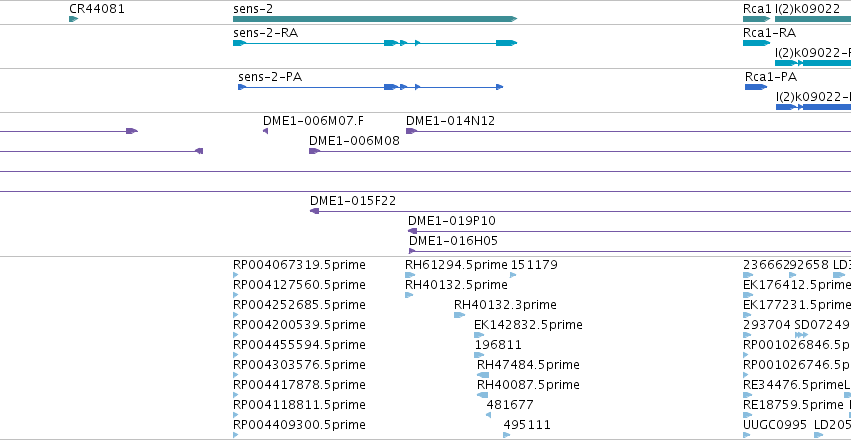Click the RP004118811.5prime label
The image size is (851, 440).
(x=299, y=405)
